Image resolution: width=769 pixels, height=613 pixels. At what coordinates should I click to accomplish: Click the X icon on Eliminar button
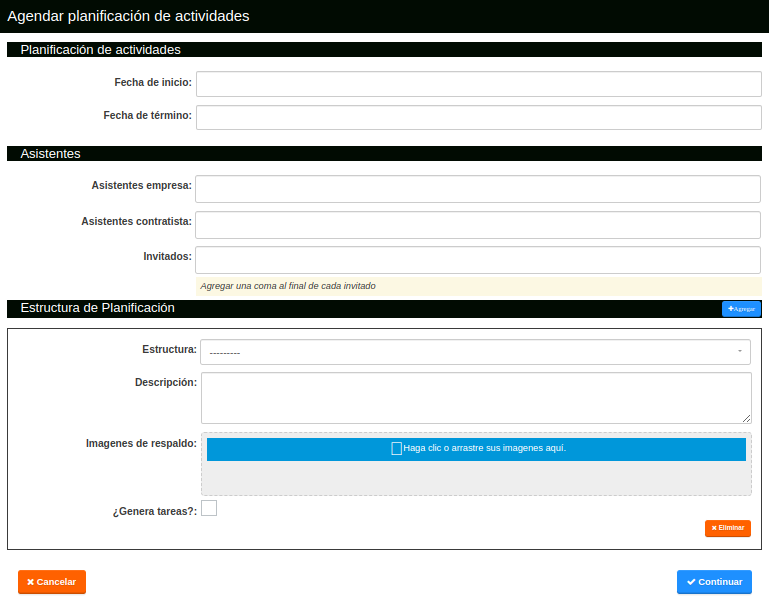point(714,528)
